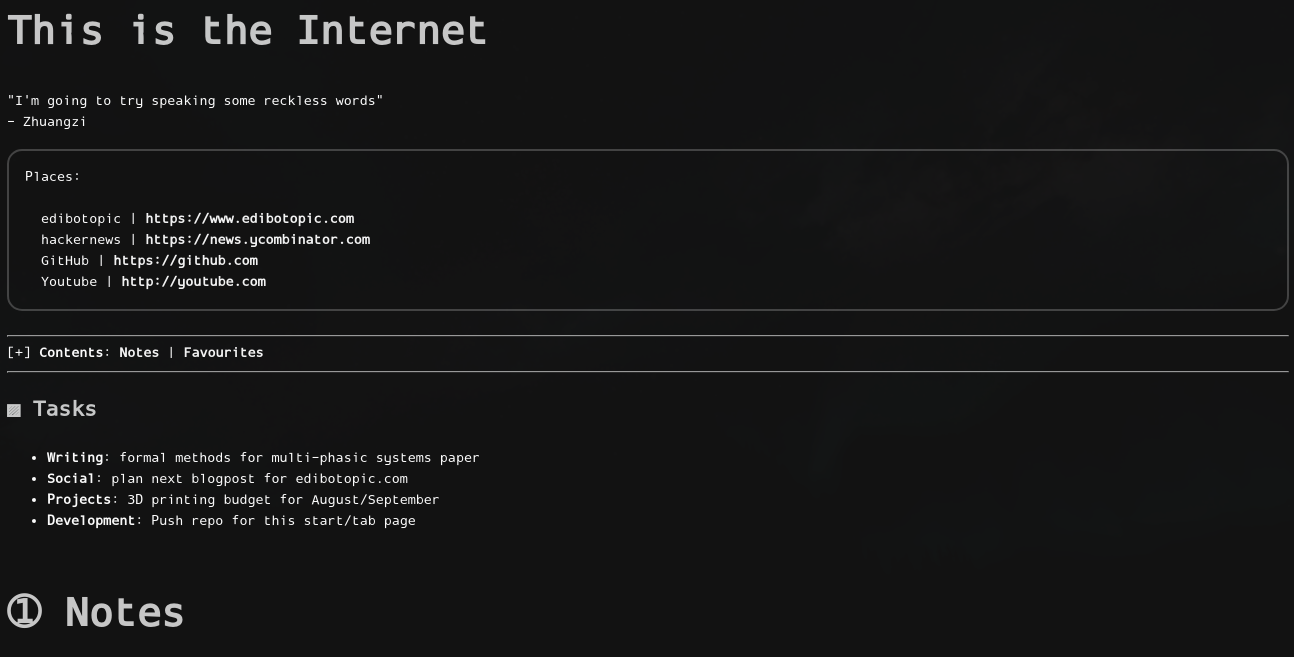1294x657 pixels.
Task: Click the Projects 3D printing budget item
Action: [243, 499]
